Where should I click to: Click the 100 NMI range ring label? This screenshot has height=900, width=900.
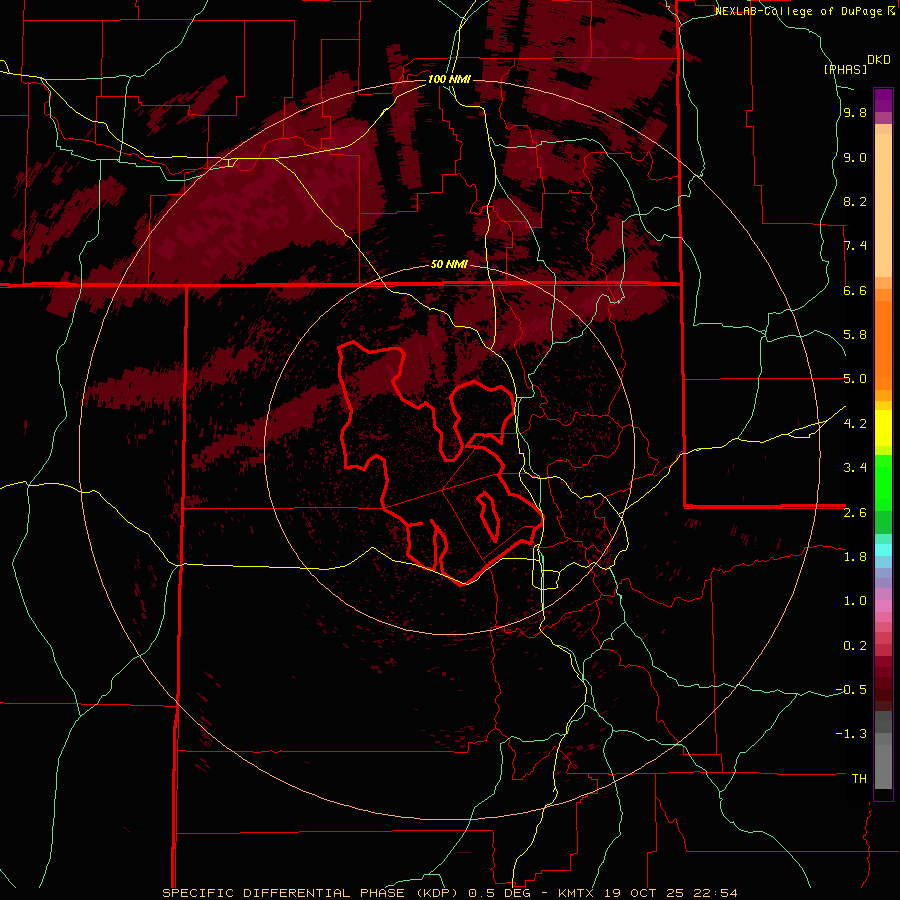(449, 79)
